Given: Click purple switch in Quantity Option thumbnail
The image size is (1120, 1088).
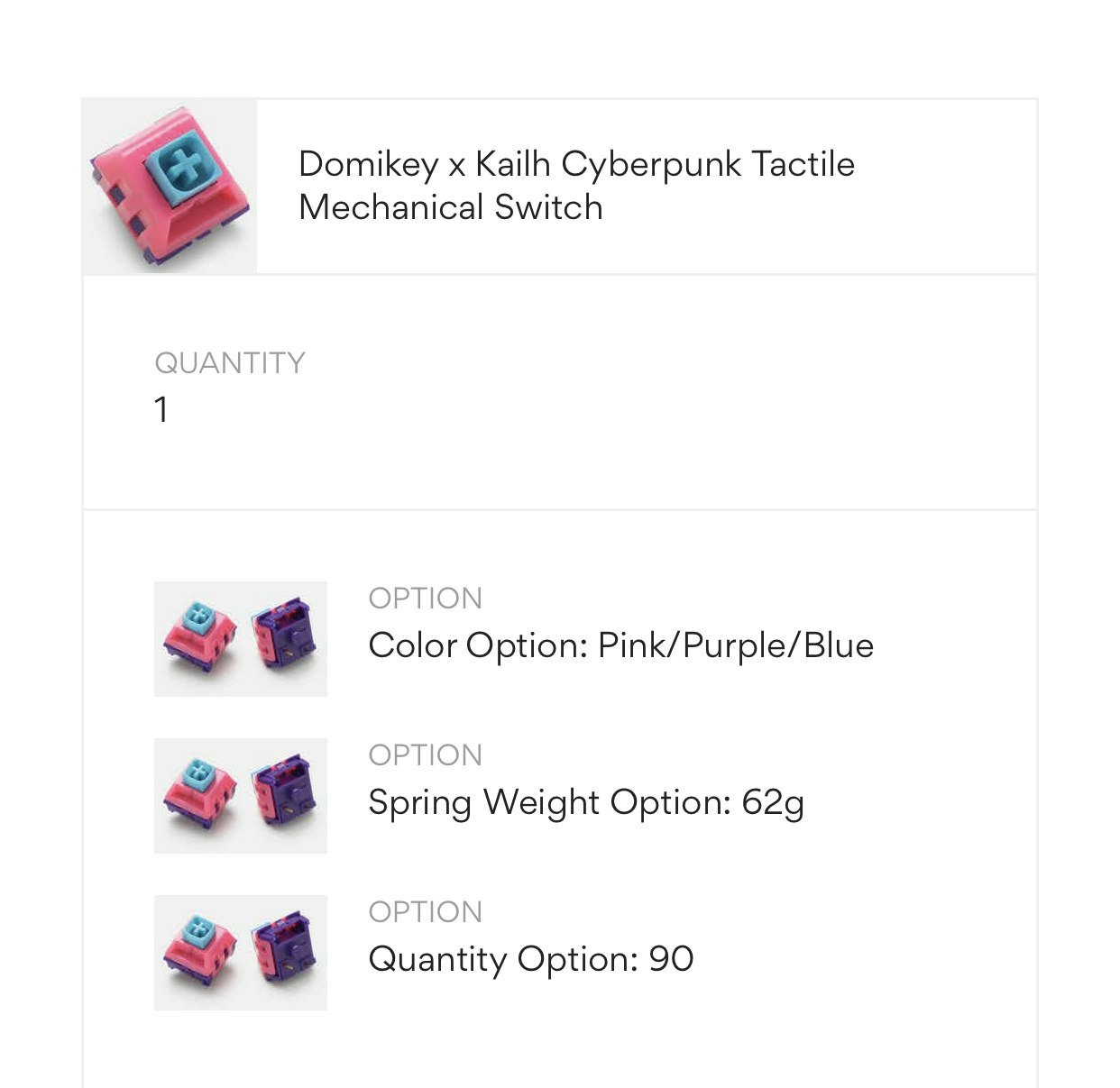Looking at the screenshot, I should coord(285,950).
